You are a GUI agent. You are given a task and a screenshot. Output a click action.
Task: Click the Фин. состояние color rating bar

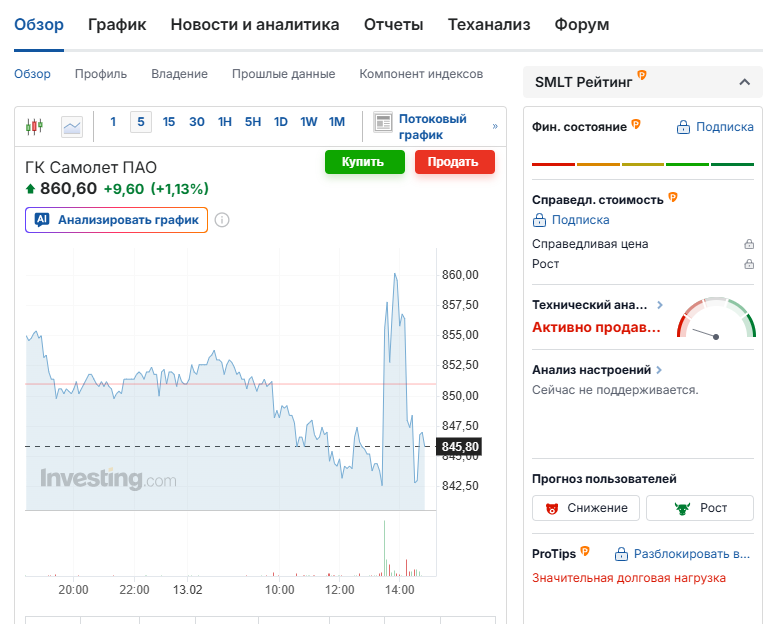643,163
